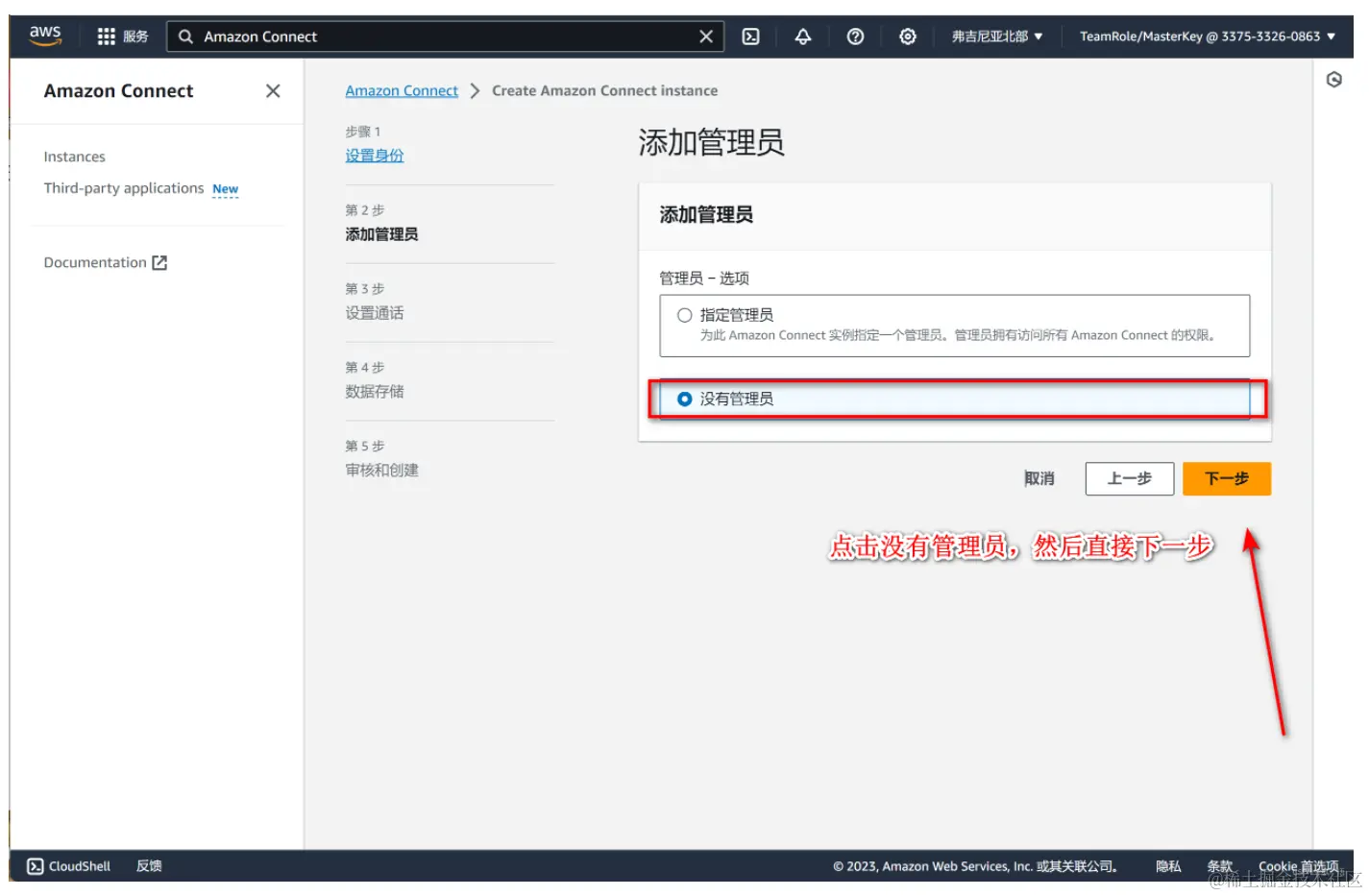The height and width of the screenshot is (896, 1369).
Task: Open Third-party applications in sidebar
Action: [x=124, y=188]
